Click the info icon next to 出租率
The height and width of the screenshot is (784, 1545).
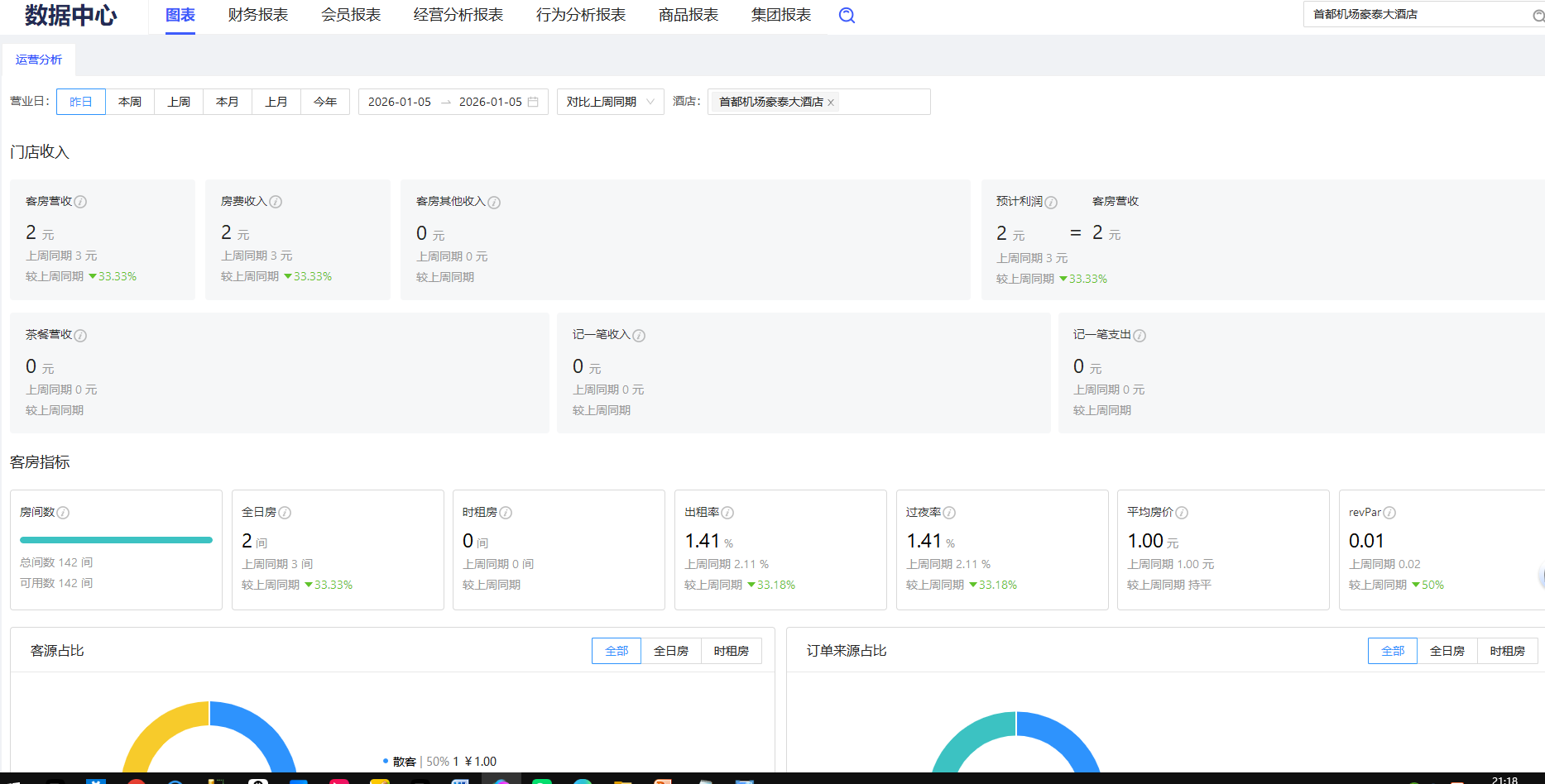(x=727, y=513)
